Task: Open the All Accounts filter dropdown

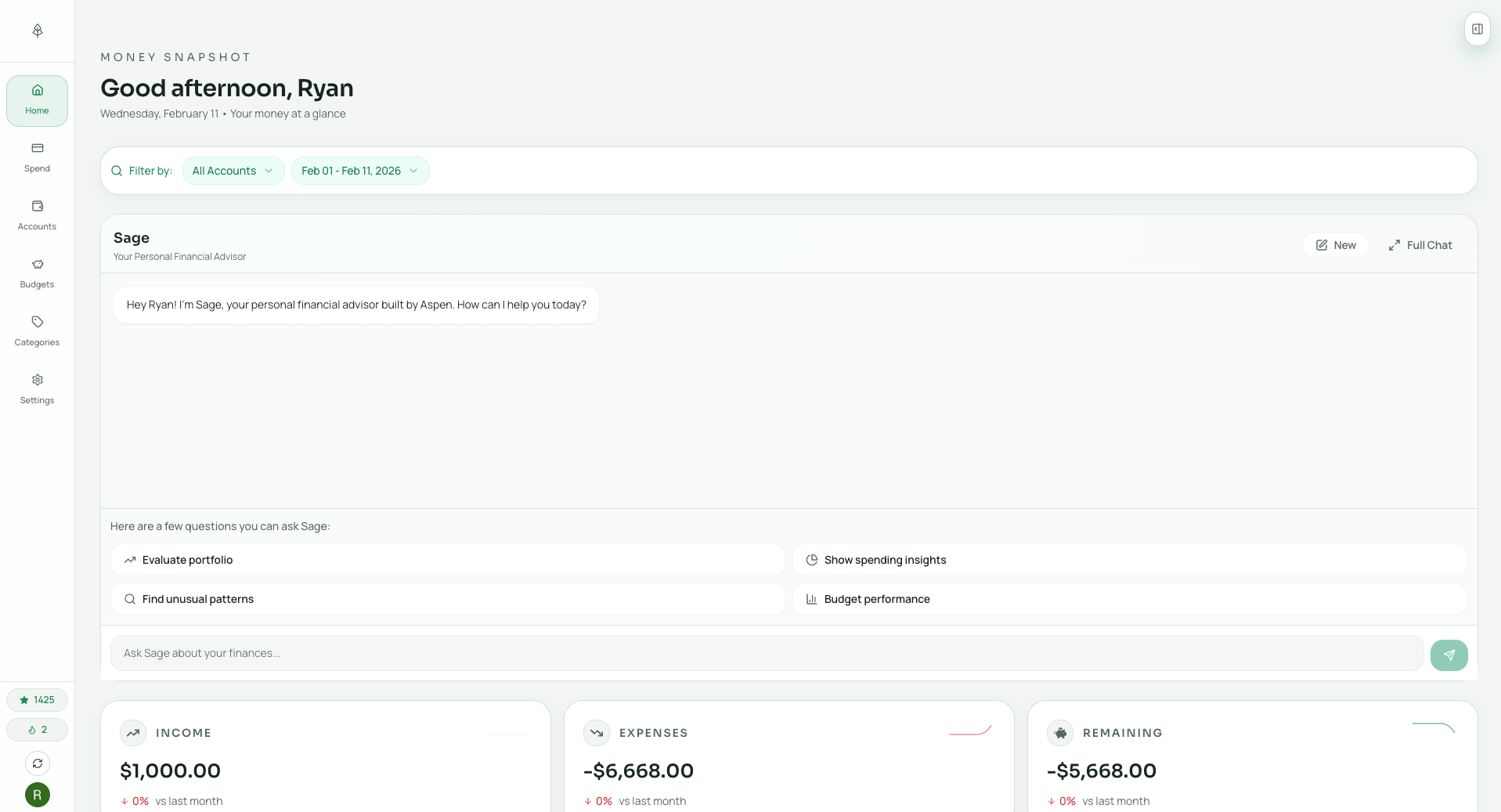Action: pos(233,170)
